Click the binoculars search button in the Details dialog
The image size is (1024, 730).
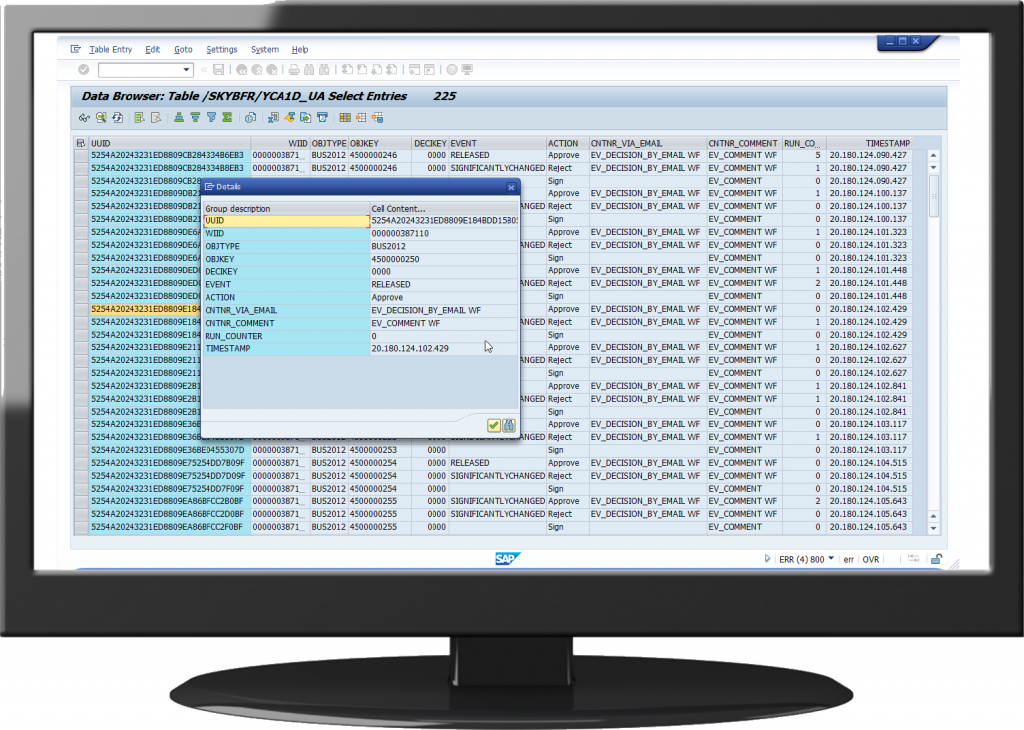click(x=509, y=426)
